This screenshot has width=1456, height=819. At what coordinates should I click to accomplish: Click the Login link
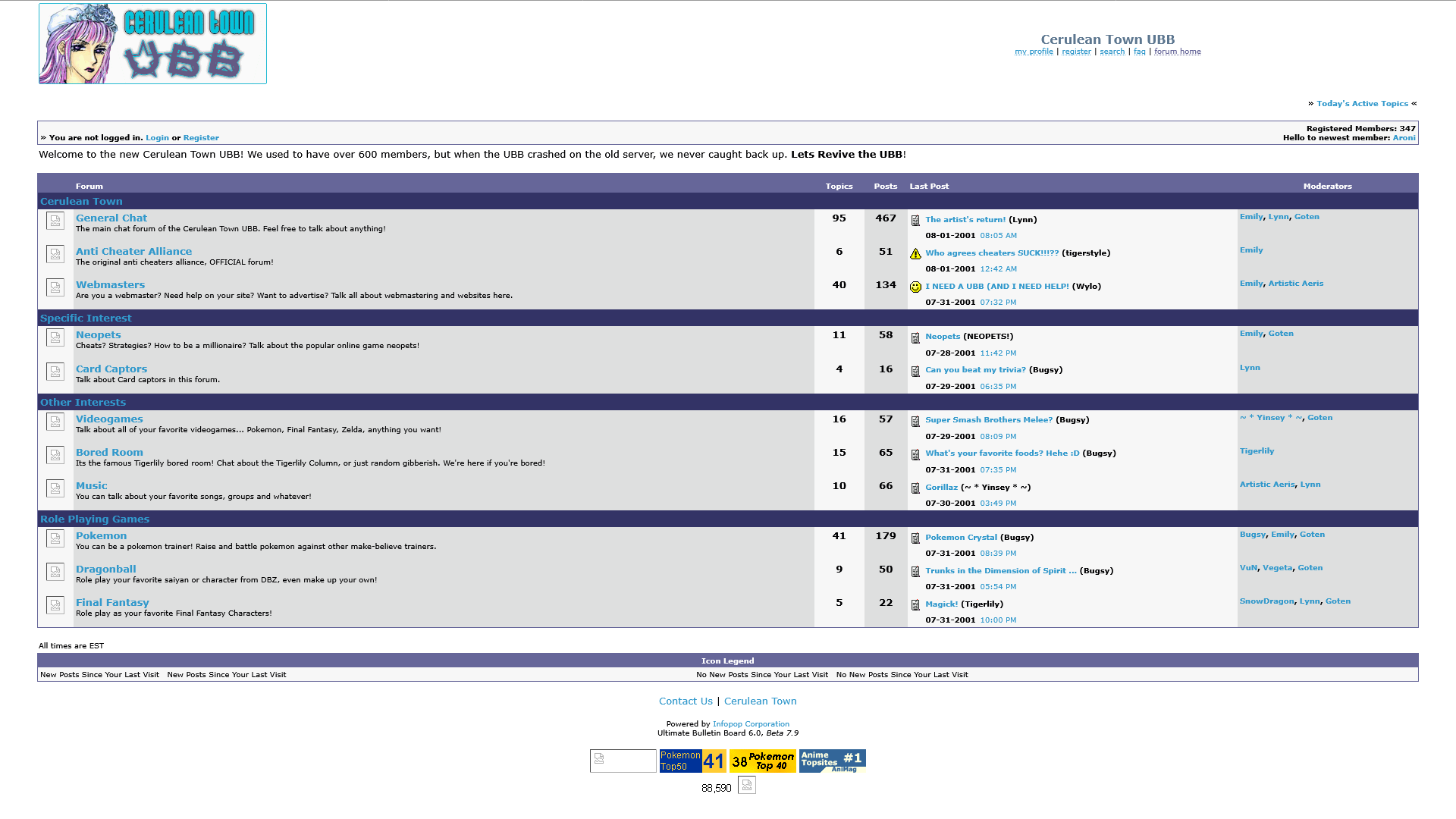coord(157,138)
